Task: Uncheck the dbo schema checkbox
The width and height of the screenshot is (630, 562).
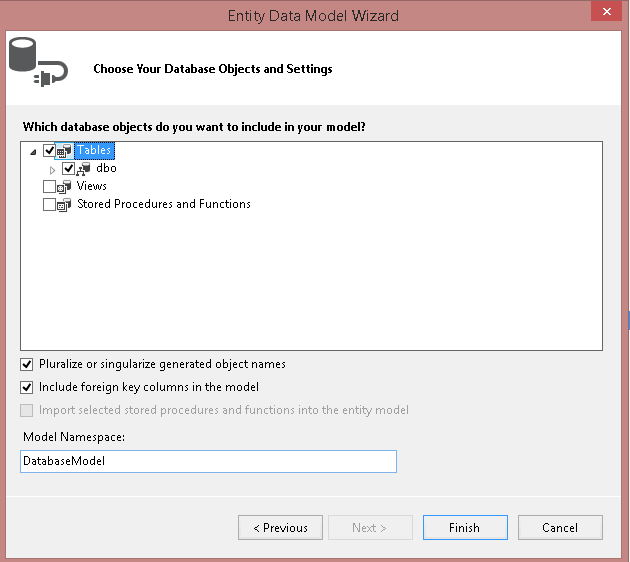Action: [68, 169]
